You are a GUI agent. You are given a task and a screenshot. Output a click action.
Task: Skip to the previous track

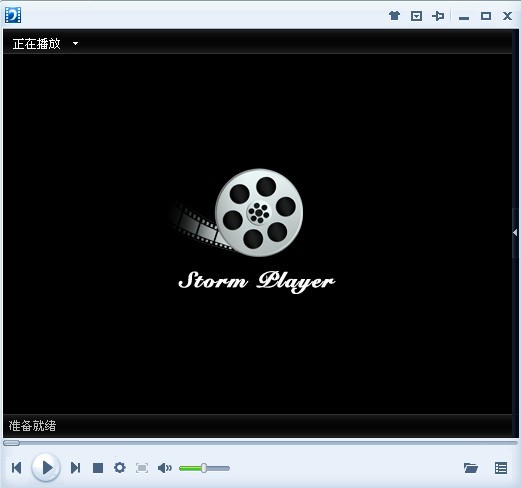pos(17,468)
